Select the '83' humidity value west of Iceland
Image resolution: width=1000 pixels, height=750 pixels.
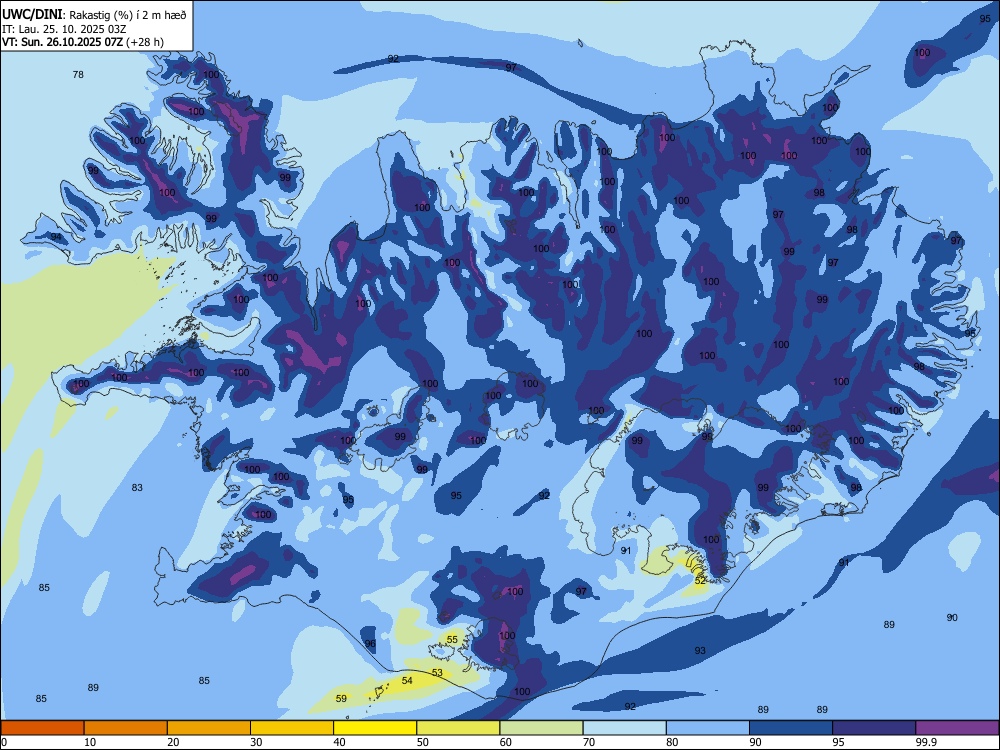(137, 488)
